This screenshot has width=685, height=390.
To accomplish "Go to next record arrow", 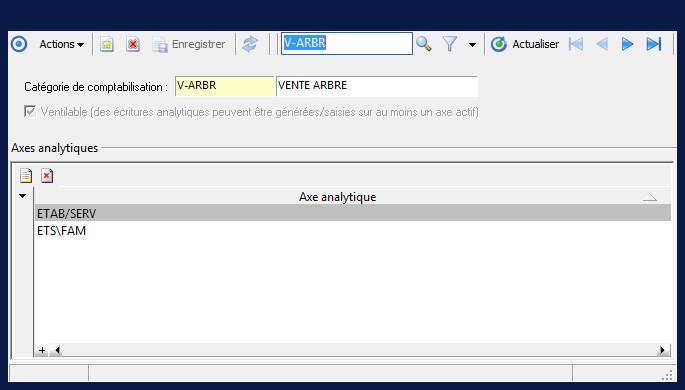I will click(627, 44).
